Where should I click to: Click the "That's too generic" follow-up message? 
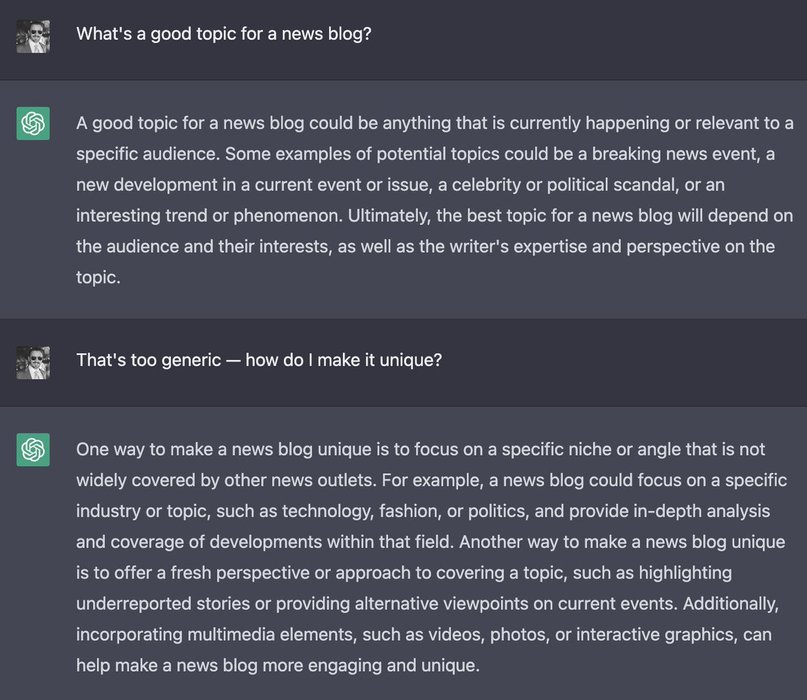coord(259,359)
